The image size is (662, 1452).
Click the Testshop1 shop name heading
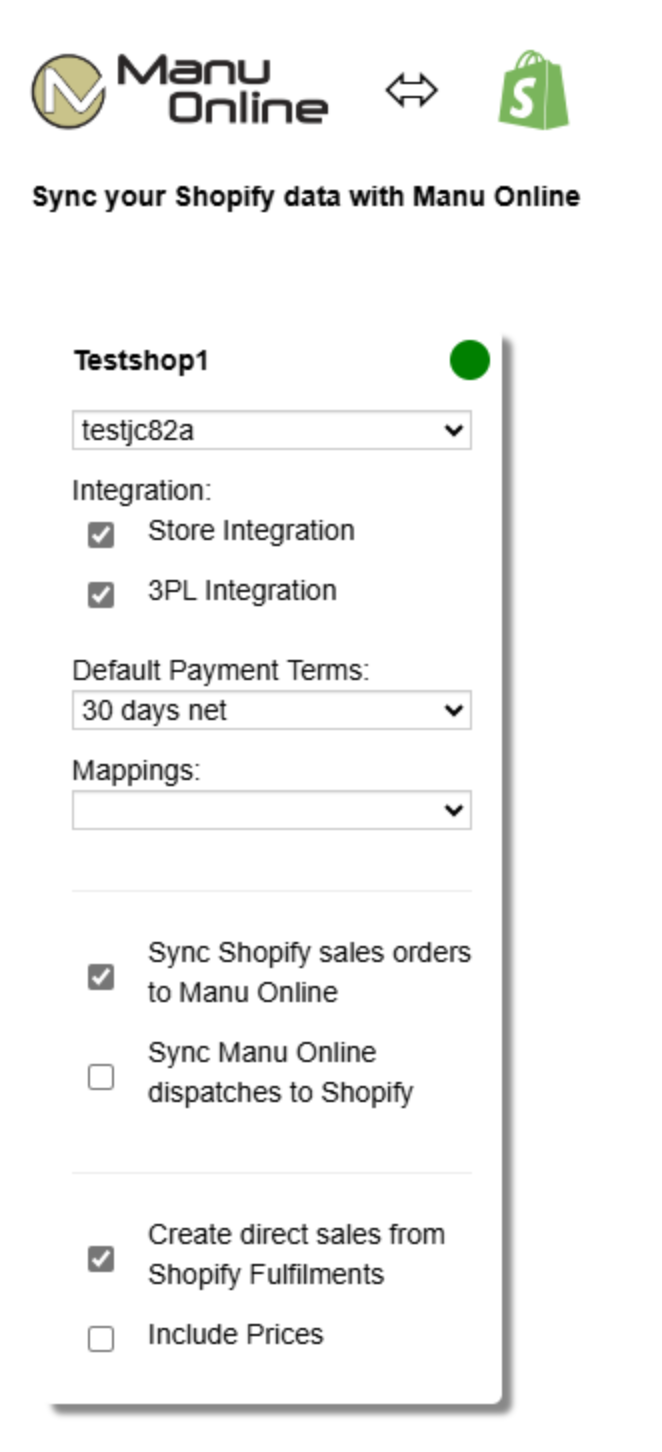tap(141, 361)
